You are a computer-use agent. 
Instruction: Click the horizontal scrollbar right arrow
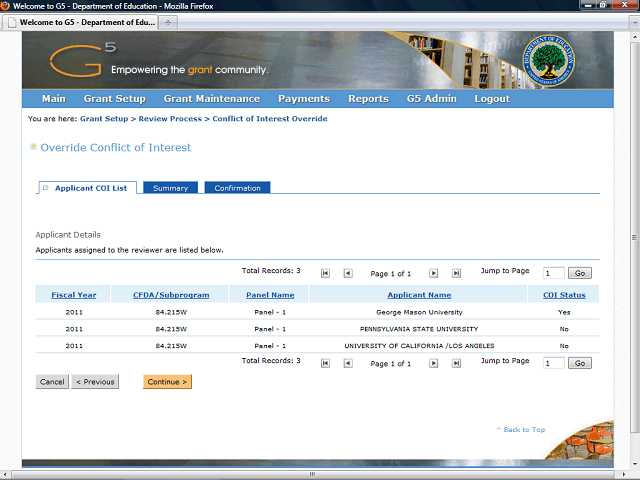click(x=623, y=474)
